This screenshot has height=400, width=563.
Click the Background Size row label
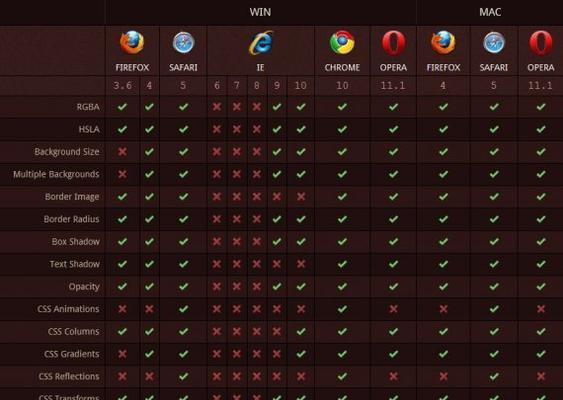pyautogui.click(x=67, y=152)
